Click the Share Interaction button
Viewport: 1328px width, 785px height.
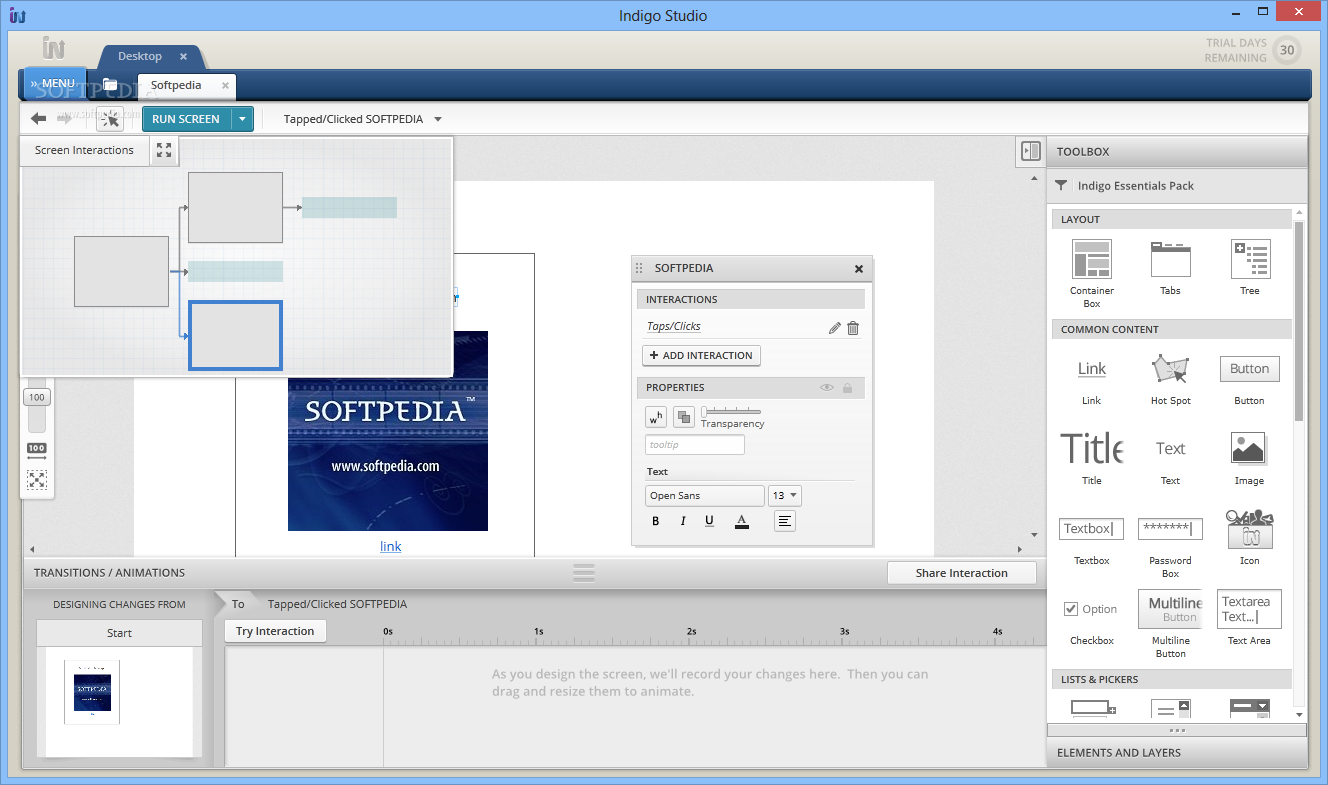click(x=962, y=573)
